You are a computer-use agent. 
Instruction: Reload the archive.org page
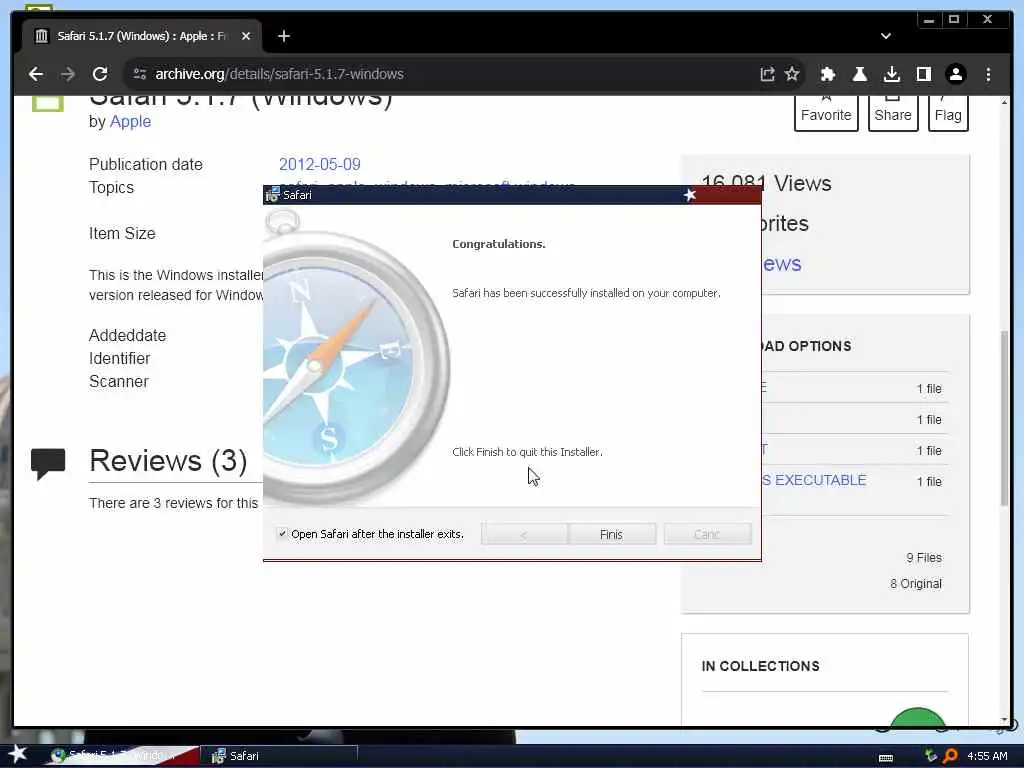pyautogui.click(x=100, y=74)
